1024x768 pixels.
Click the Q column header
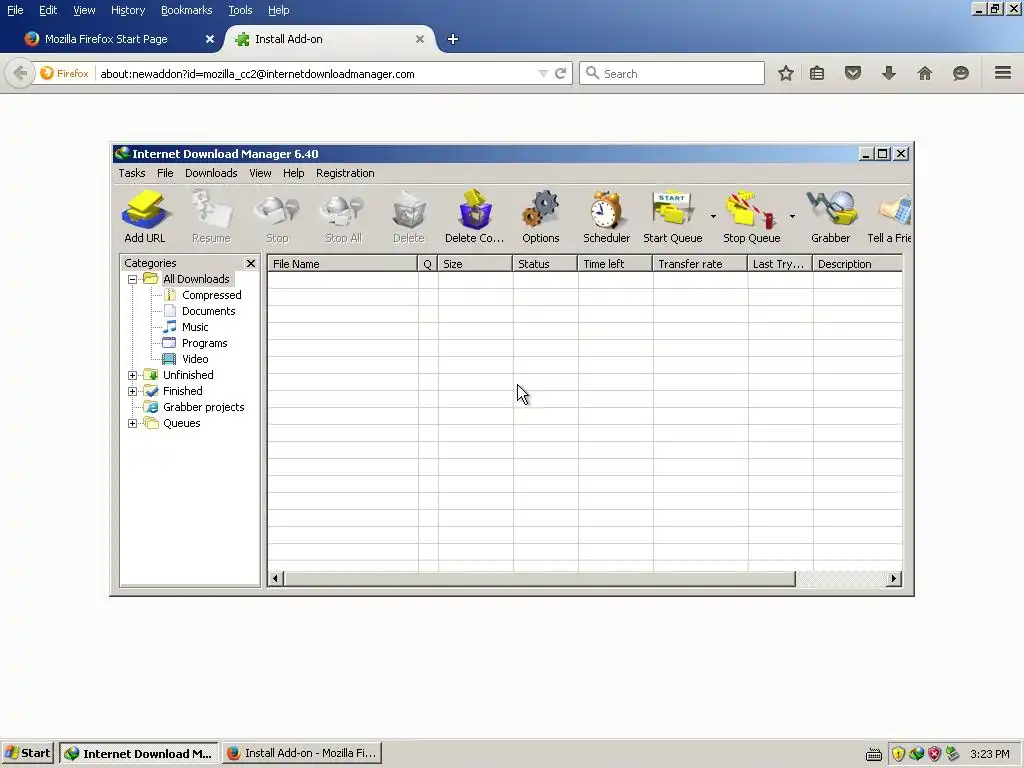[x=428, y=264]
